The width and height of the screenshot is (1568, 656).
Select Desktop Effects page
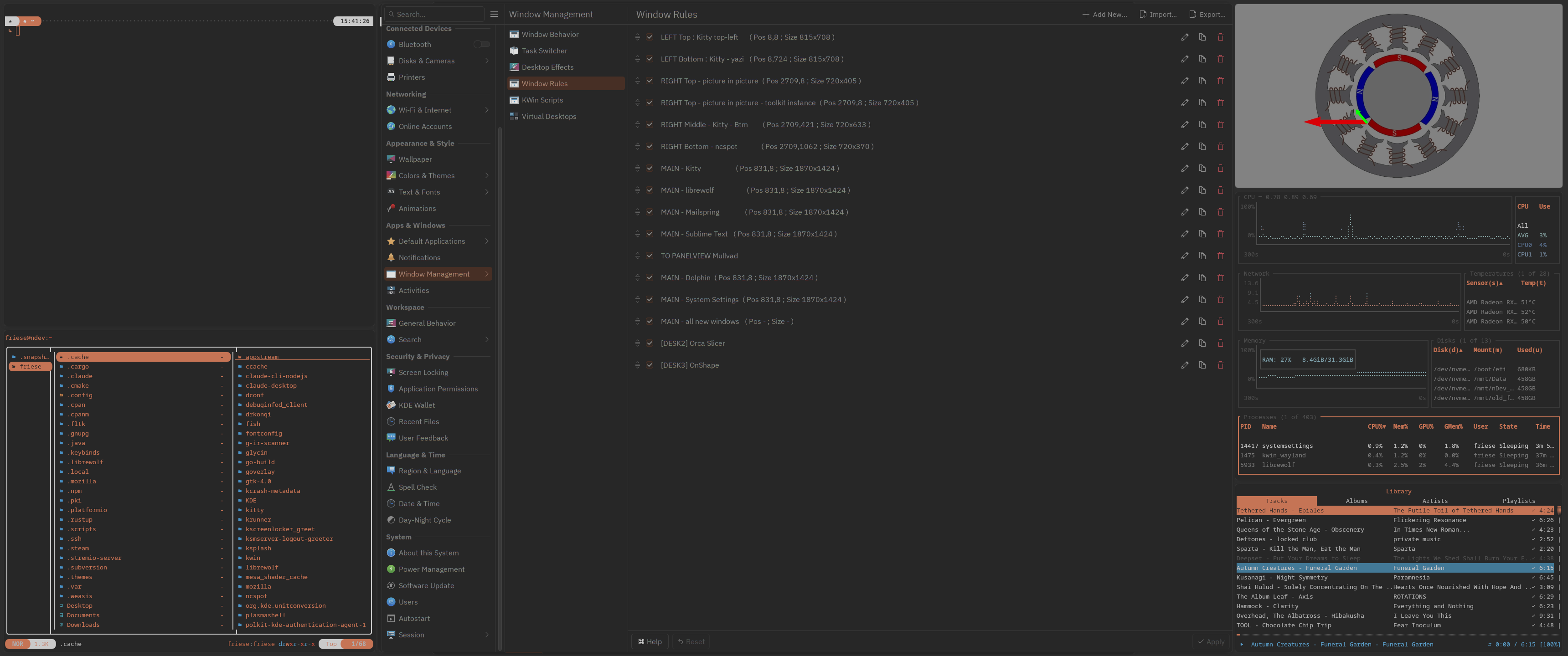click(x=566, y=67)
